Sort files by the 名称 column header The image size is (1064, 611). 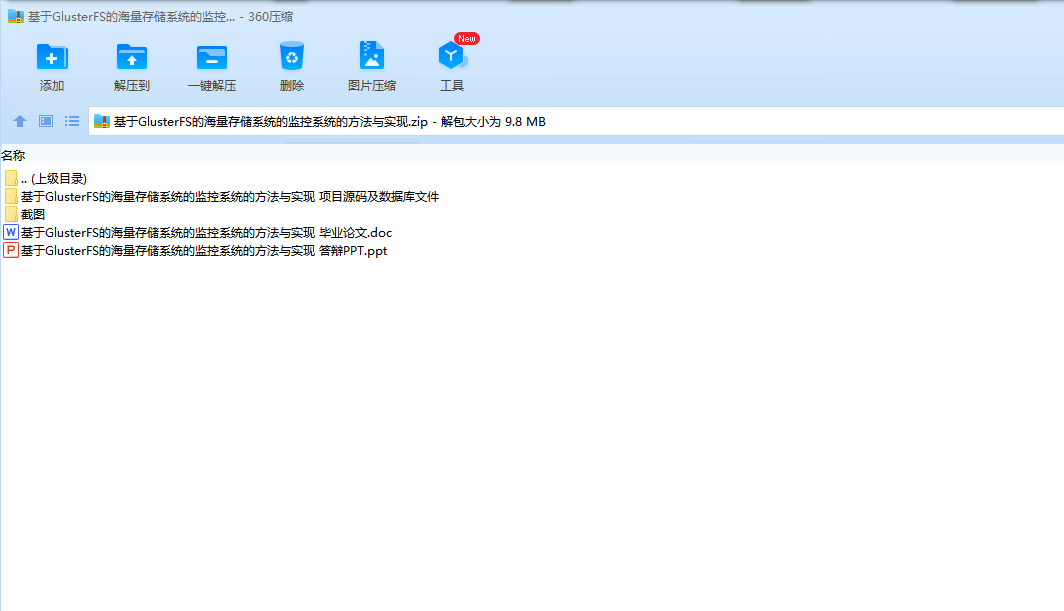[13, 155]
